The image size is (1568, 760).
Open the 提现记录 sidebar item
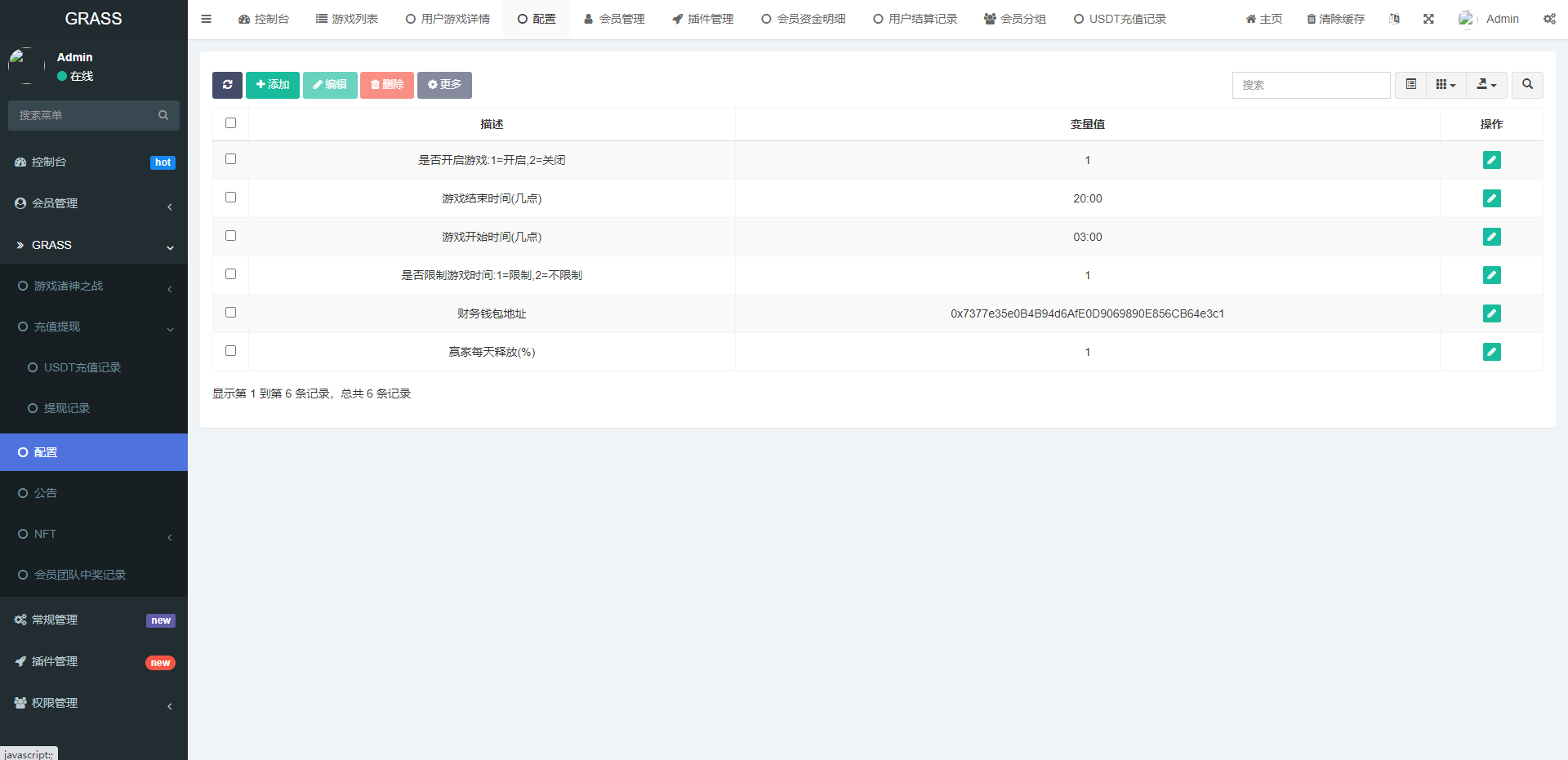[x=67, y=408]
